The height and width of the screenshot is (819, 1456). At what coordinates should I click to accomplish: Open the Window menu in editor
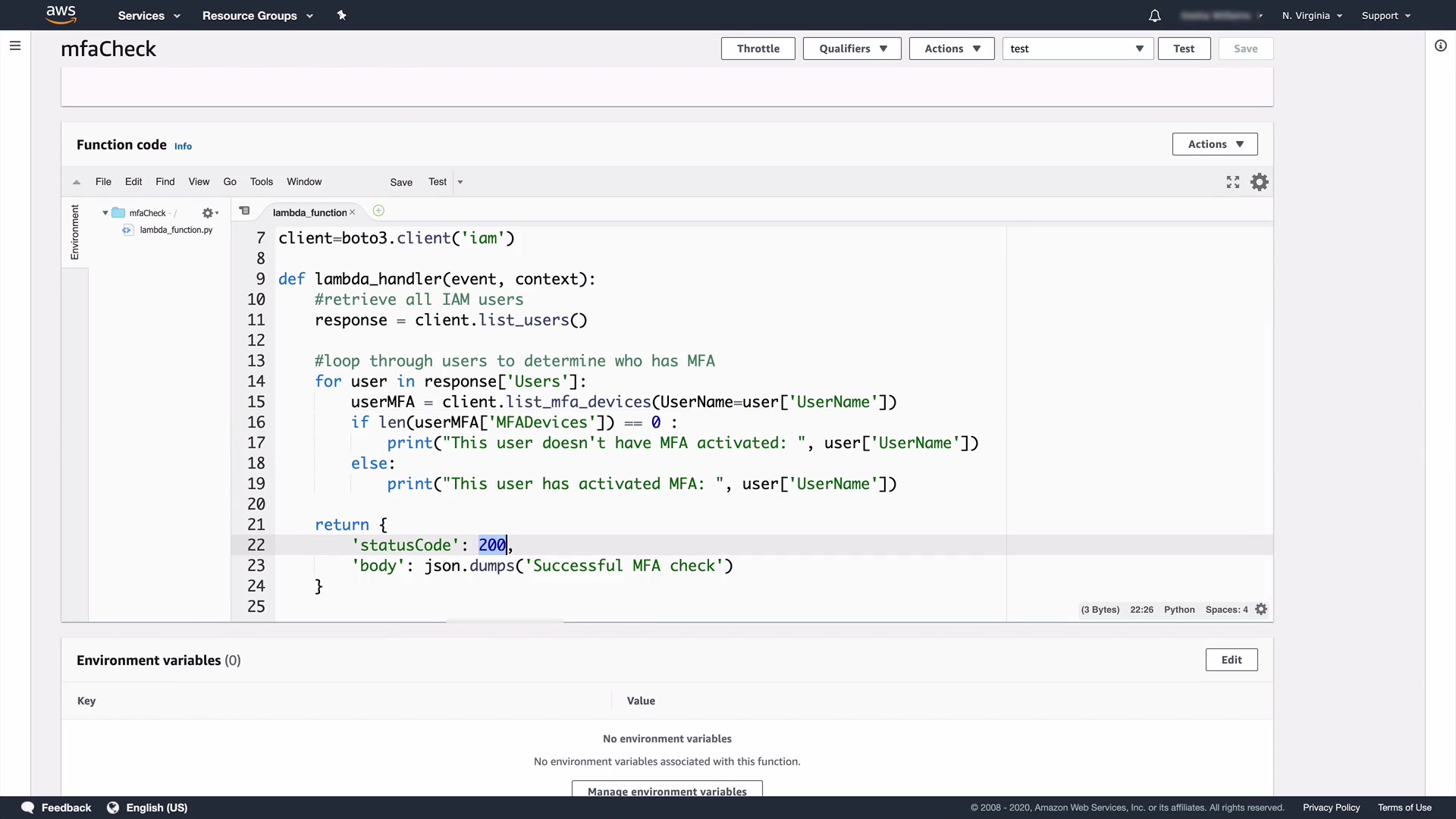pos(304,182)
